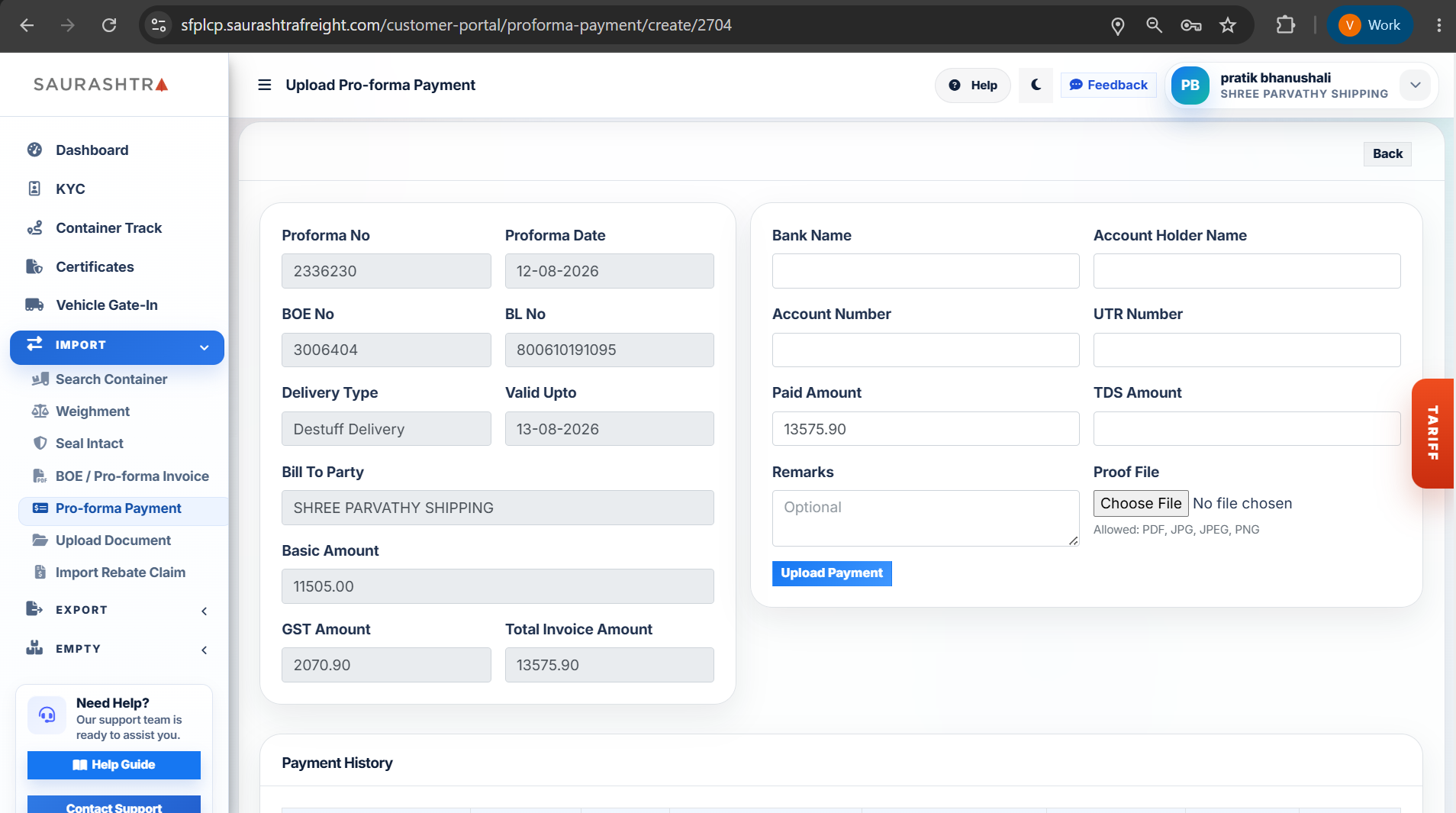Open Weighment submenu item
This screenshot has height=813, width=1456.
pyautogui.click(x=92, y=411)
